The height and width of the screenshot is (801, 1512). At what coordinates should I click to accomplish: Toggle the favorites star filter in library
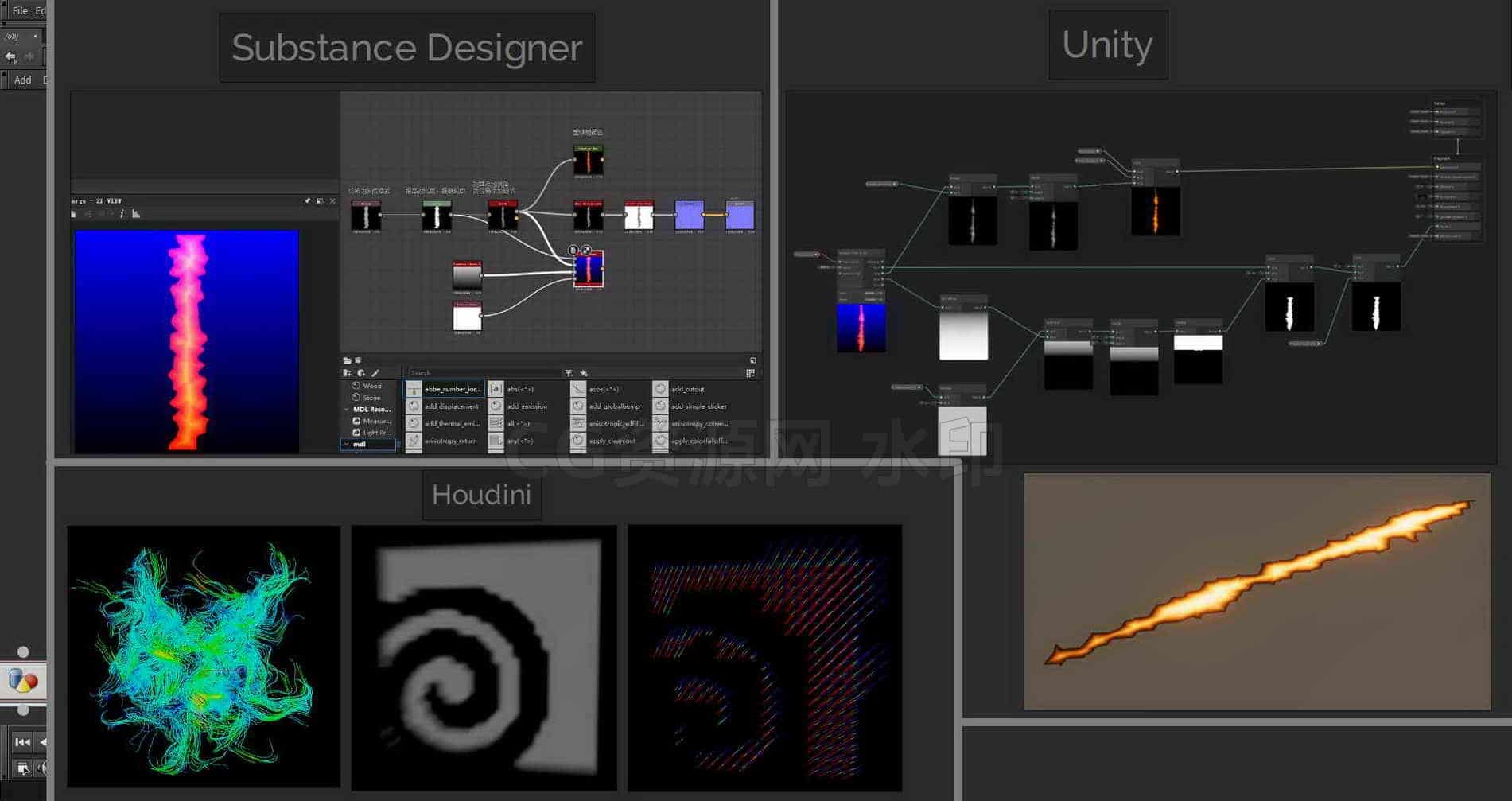584,372
